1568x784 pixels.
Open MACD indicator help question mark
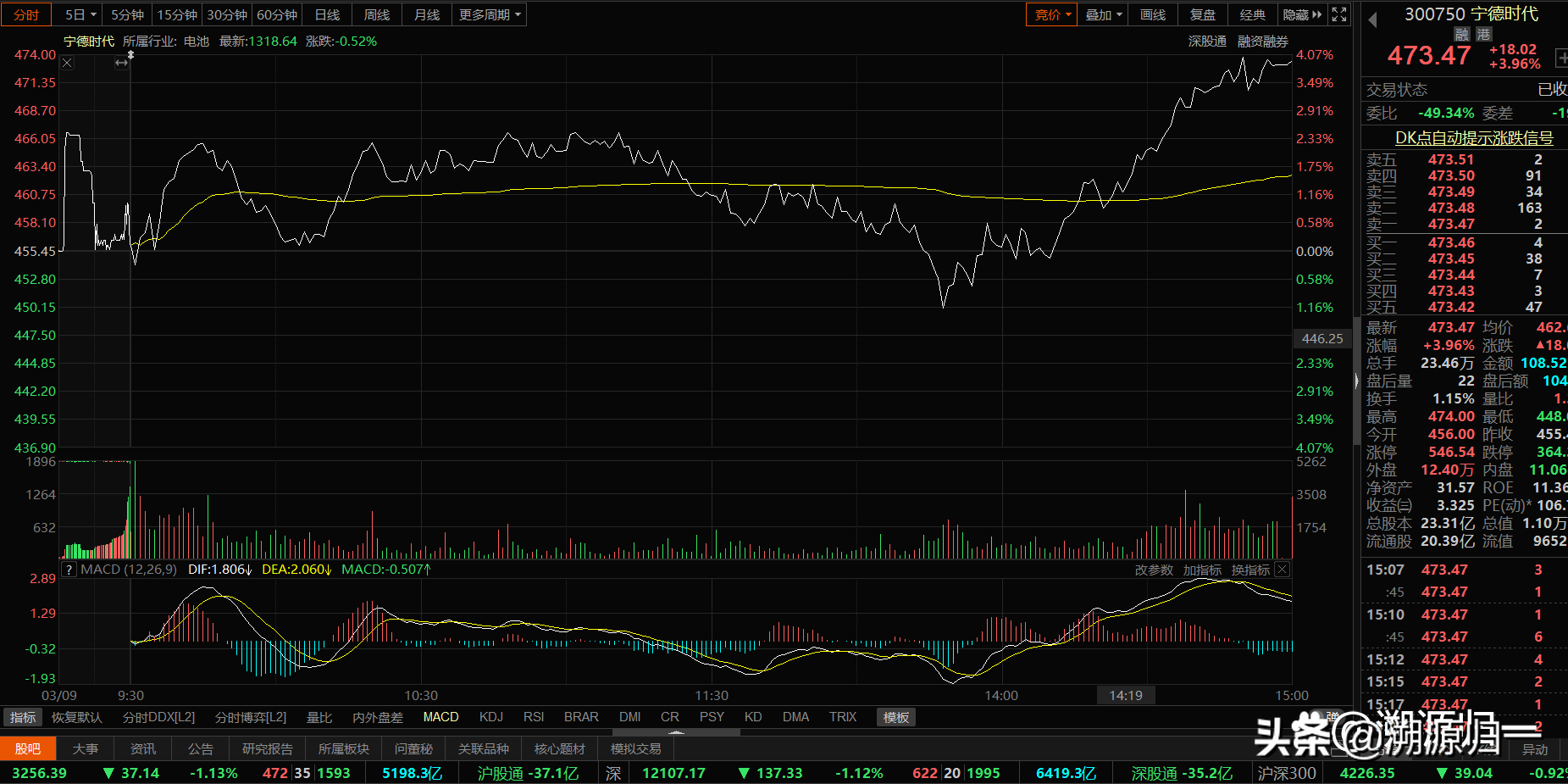(69, 570)
